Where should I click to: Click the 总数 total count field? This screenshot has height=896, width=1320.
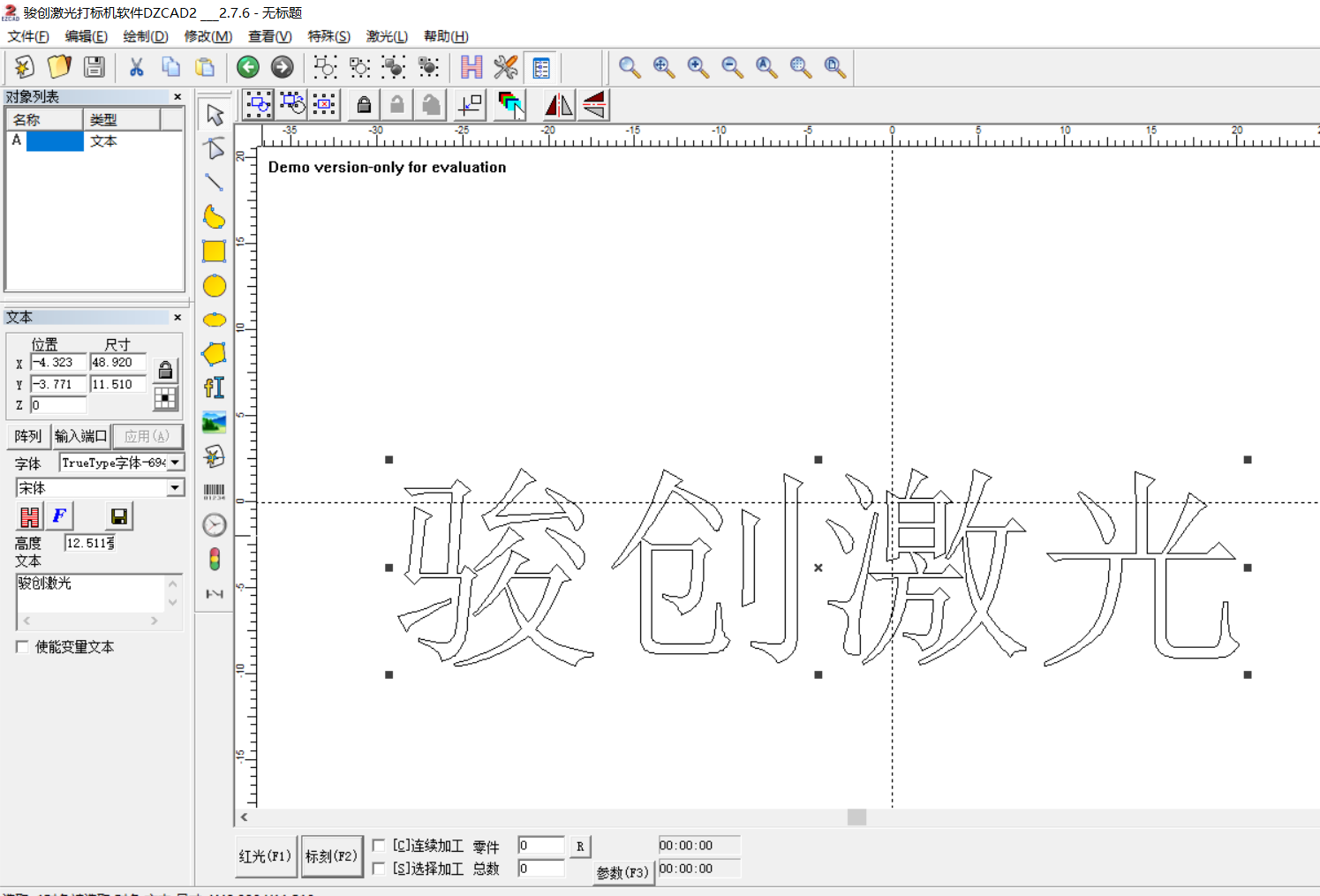[x=541, y=869]
